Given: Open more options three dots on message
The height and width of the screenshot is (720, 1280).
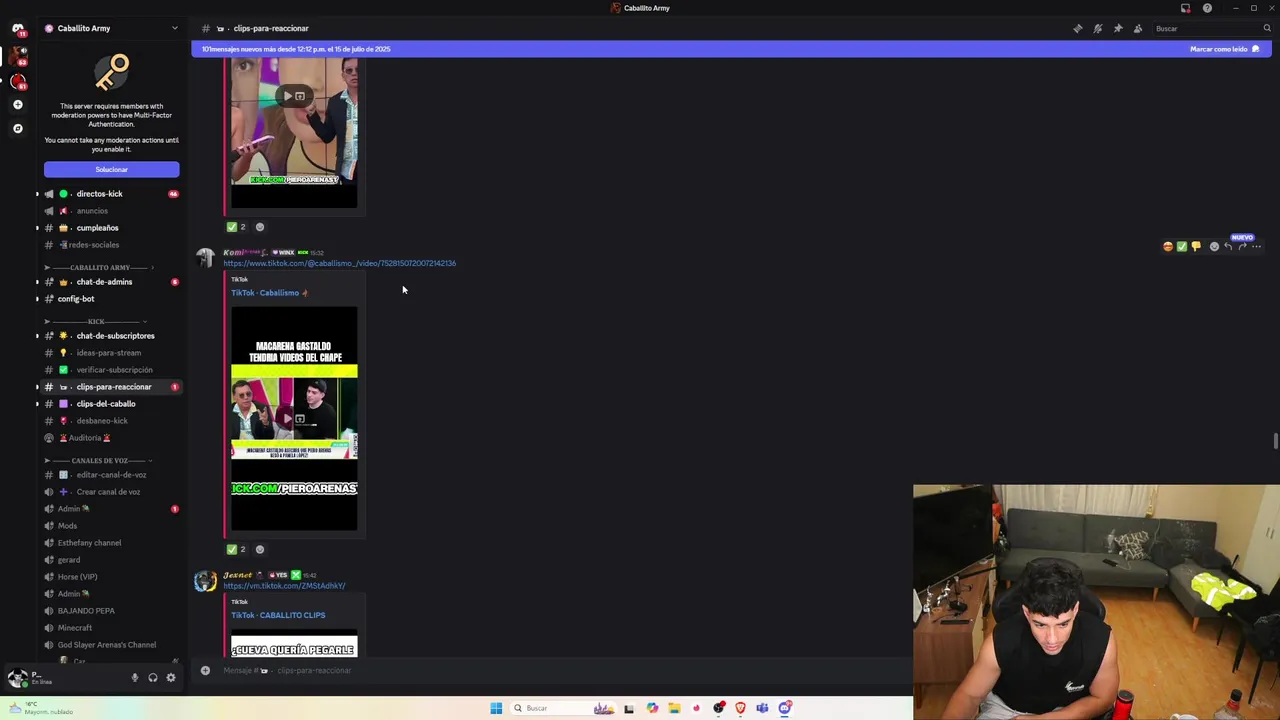Looking at the screenshot, I should (1257, 246).
